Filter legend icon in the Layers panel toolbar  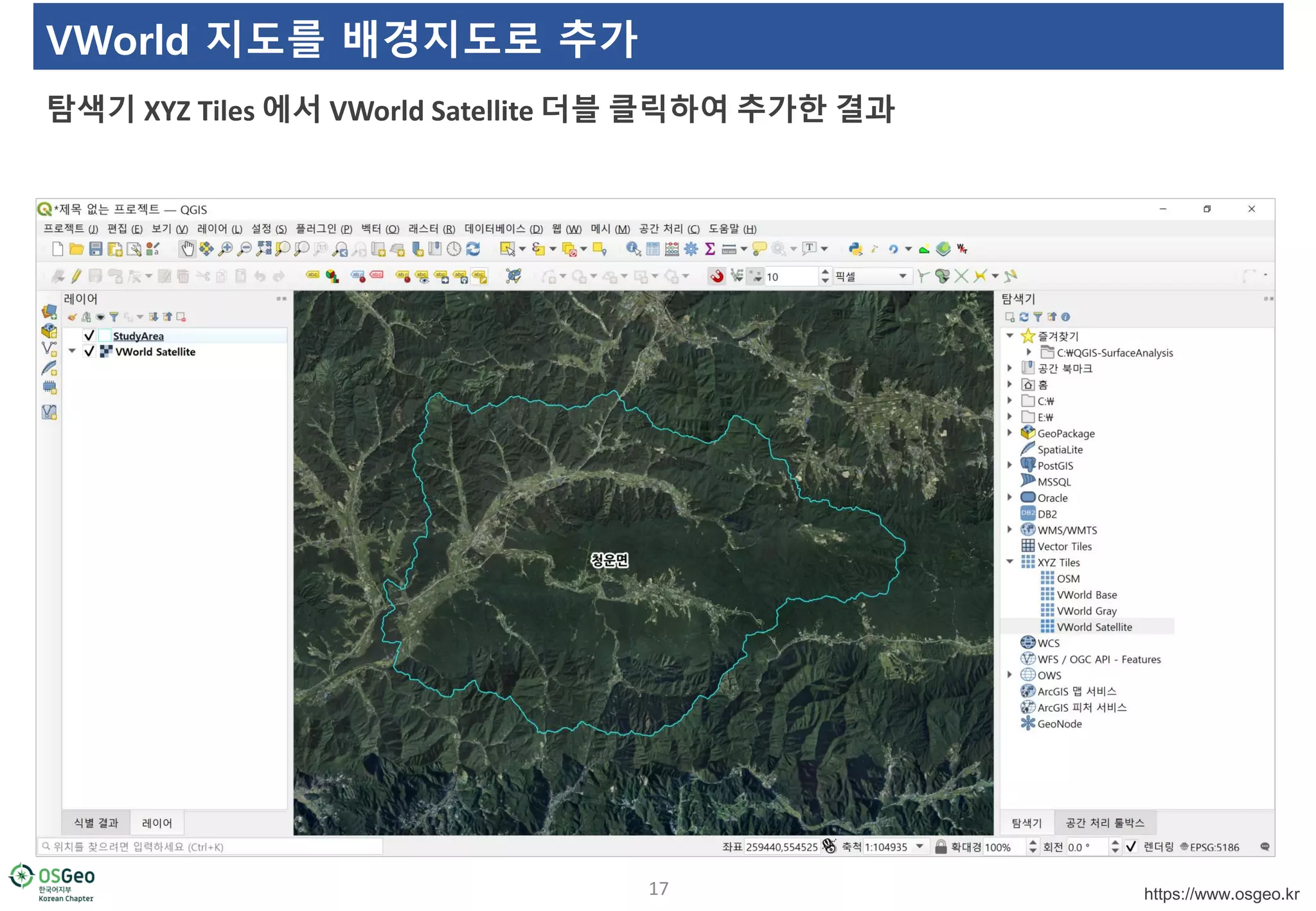[114, 317]
